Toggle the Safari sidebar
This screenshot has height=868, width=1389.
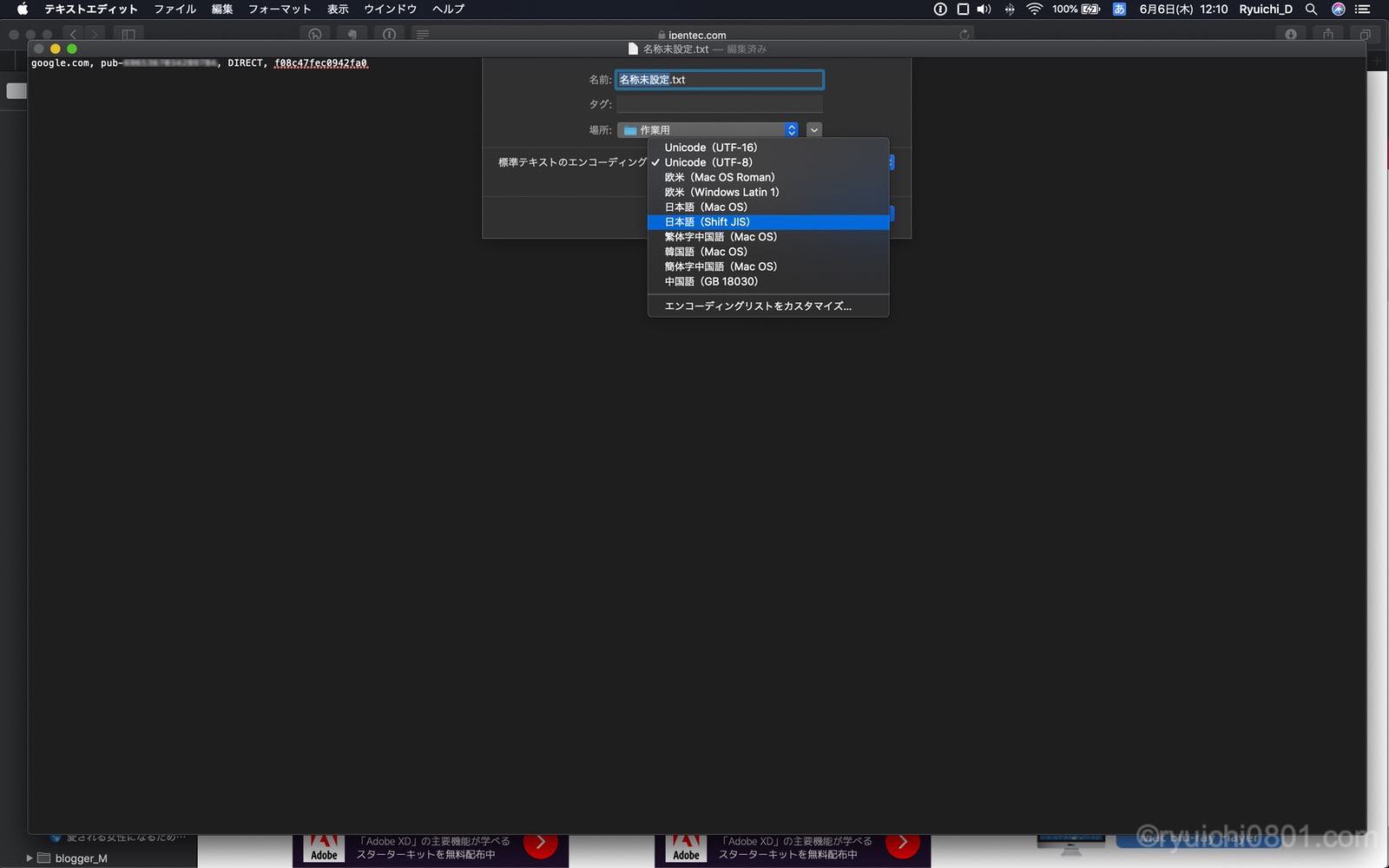coord(128,34)
